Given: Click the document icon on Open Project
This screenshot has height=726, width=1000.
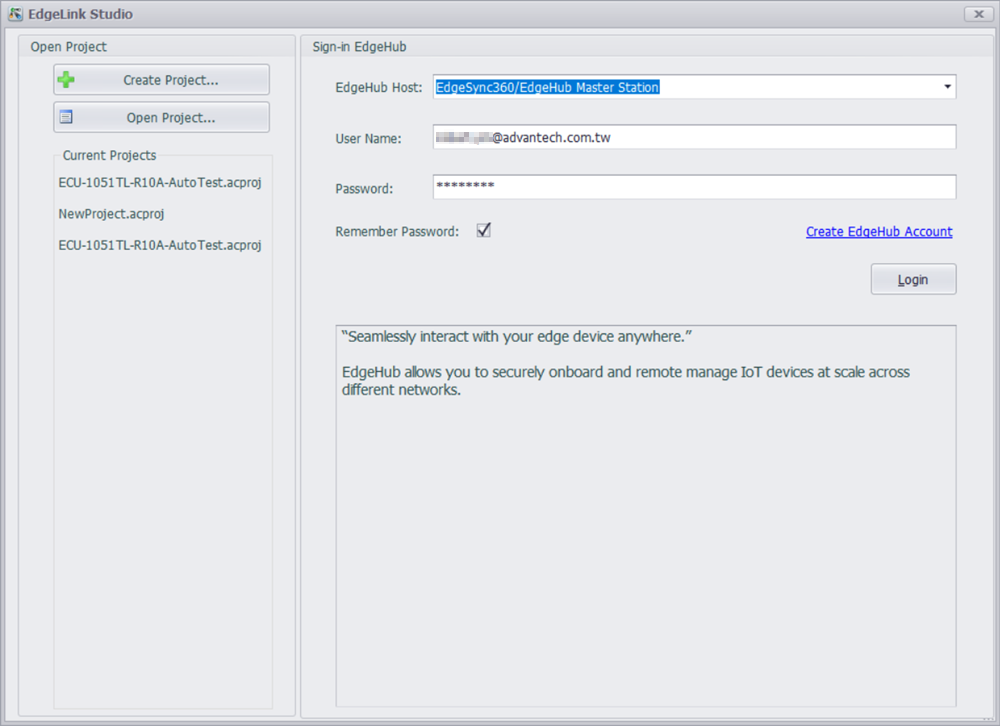Looking at the screenshot, I should (67, 117).
